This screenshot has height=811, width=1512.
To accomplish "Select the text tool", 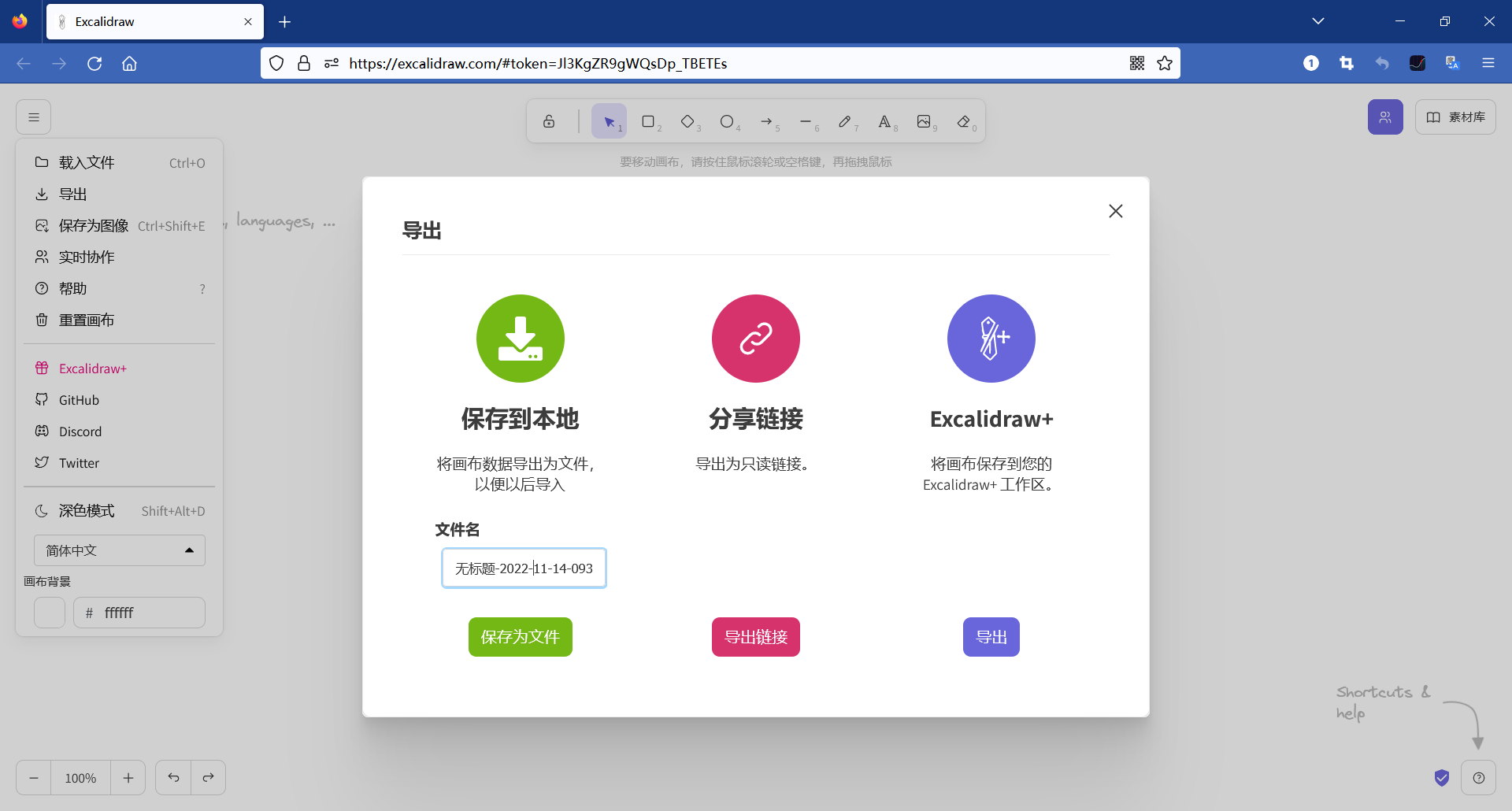I will pos(884,121).
